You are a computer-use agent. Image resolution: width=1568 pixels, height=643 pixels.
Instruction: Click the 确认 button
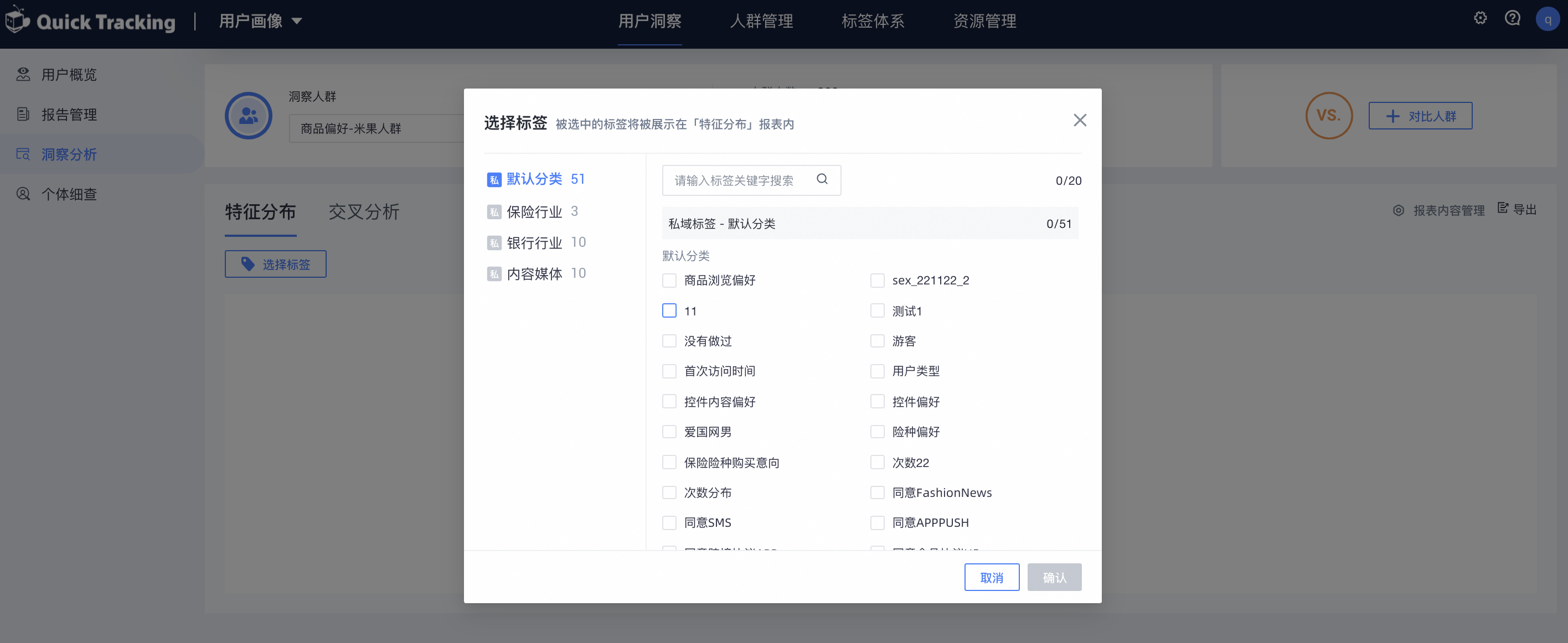[1054, 577]
